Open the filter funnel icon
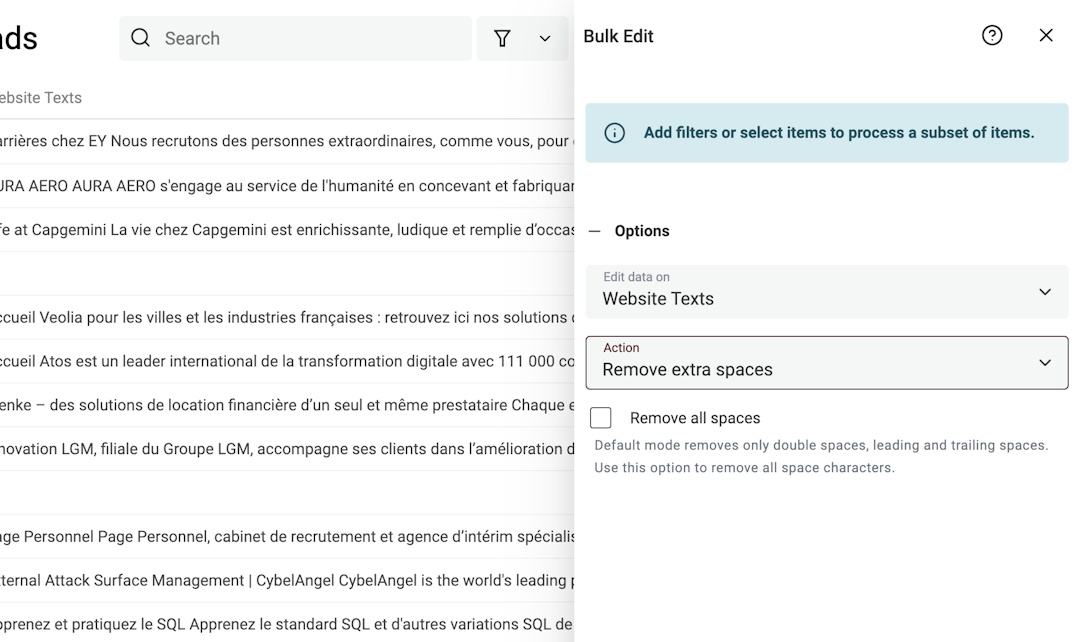Screen dimensions: 1080x642 (502, 37)
